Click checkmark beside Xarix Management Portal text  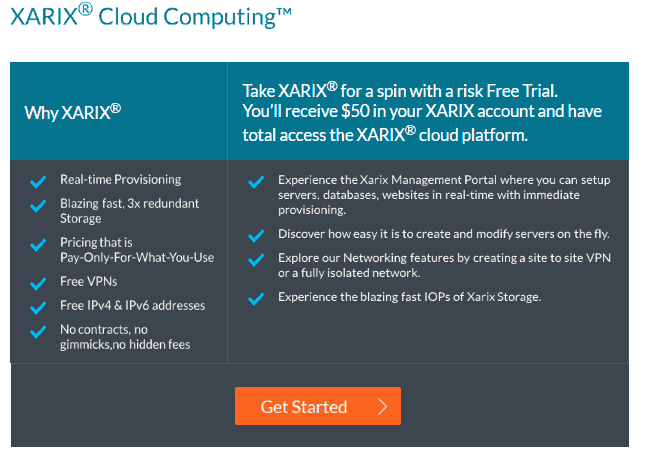256,182
